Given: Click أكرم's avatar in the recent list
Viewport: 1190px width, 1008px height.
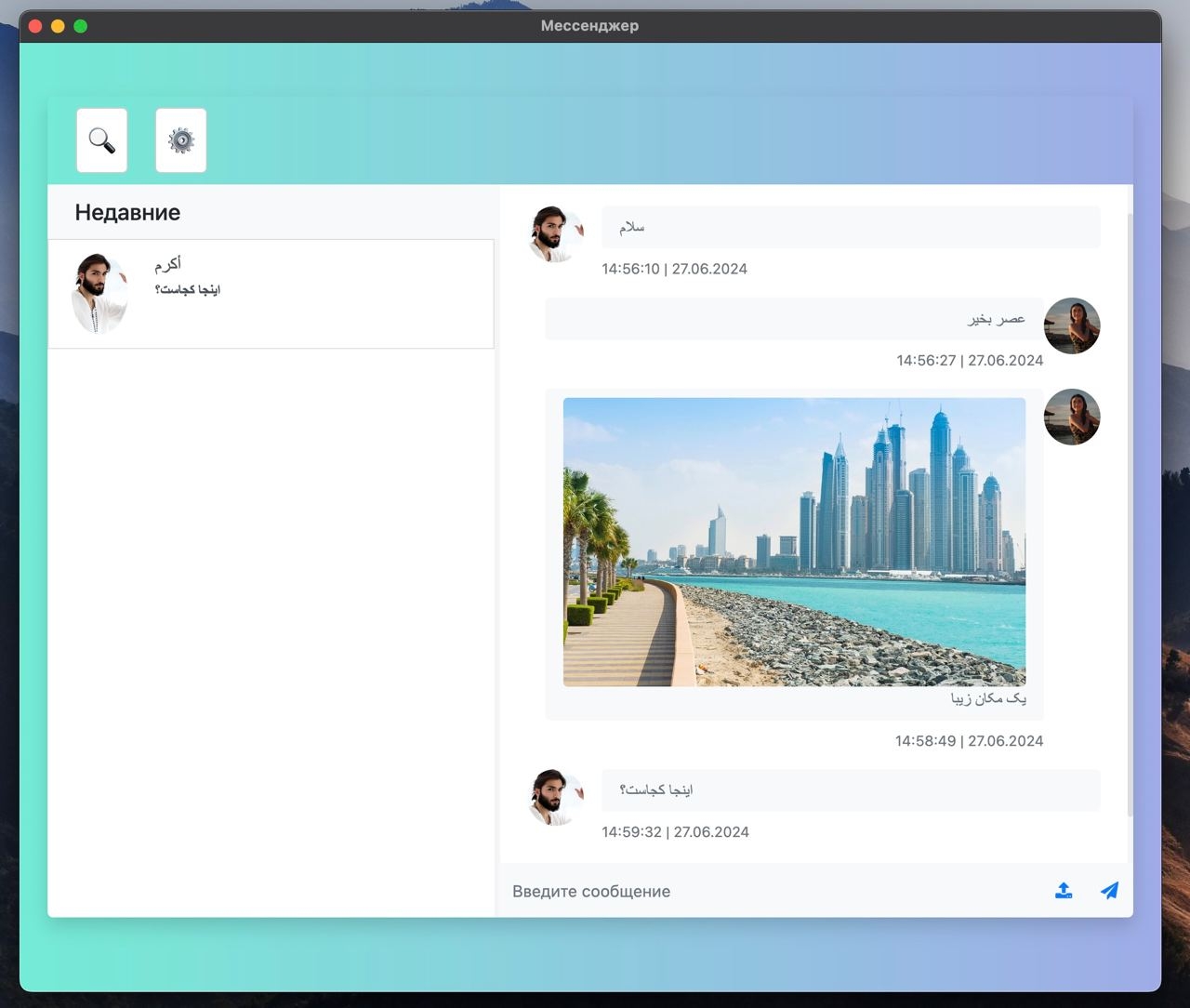Looking at the screenshot, I should click(x=99, y=293).
